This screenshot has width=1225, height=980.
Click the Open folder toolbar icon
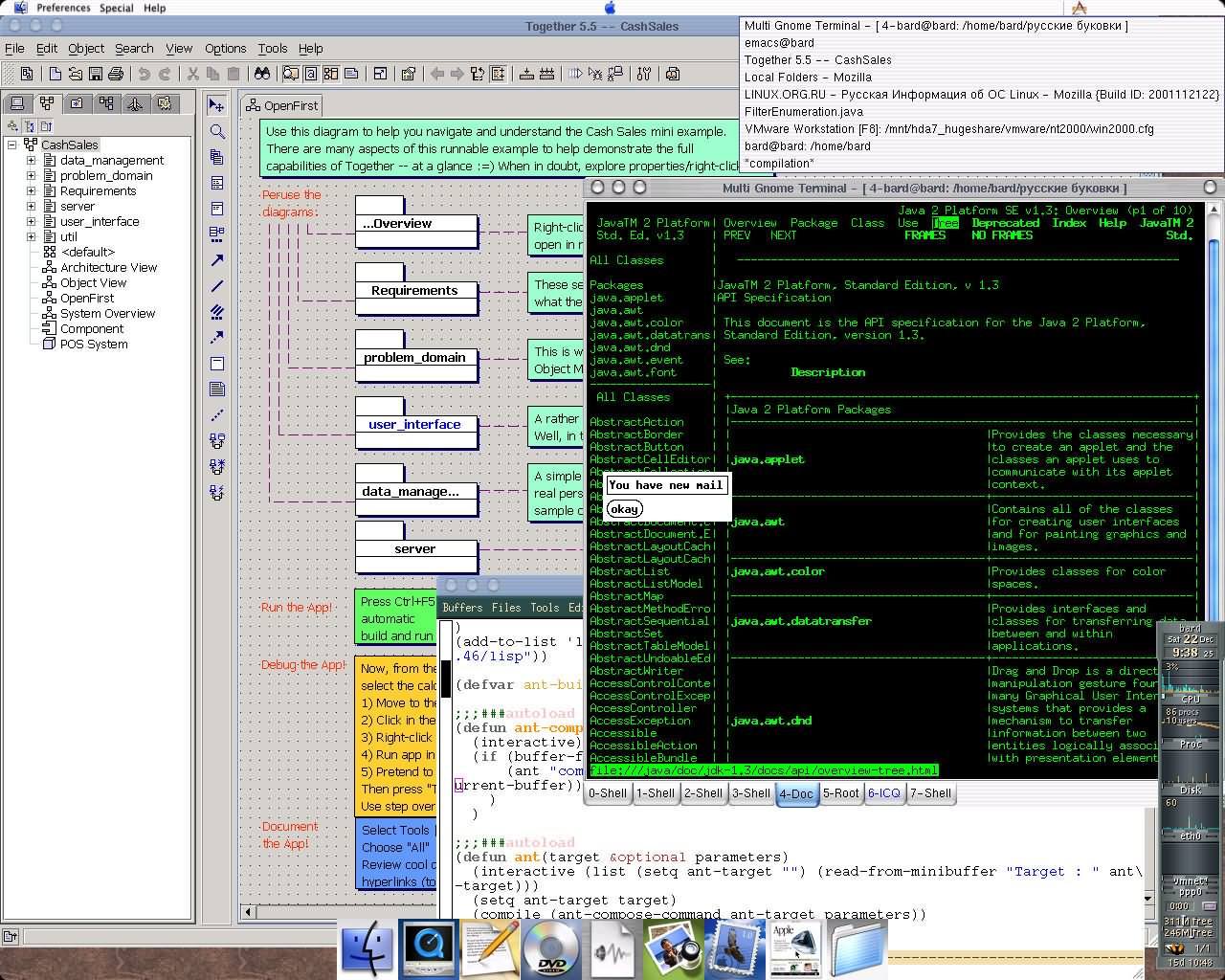pos(76,74)
